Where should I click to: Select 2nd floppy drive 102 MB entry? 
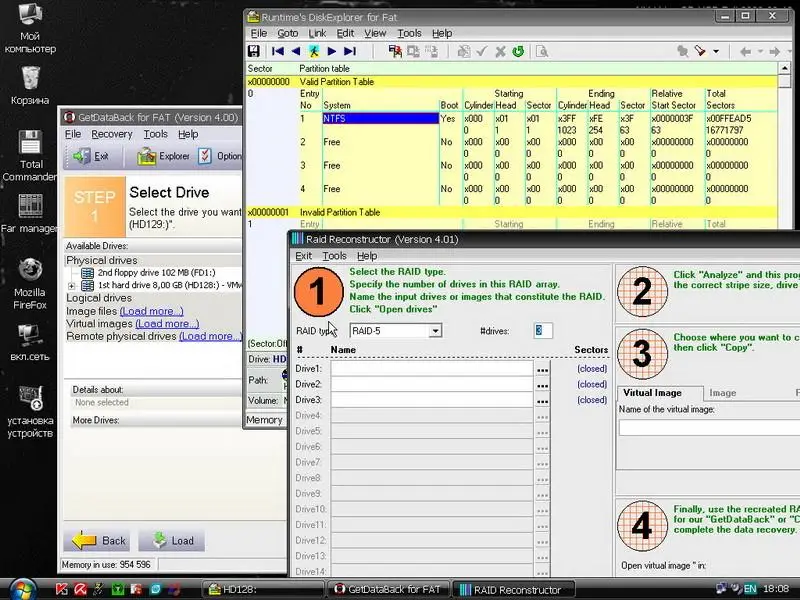tap(156, 272)
